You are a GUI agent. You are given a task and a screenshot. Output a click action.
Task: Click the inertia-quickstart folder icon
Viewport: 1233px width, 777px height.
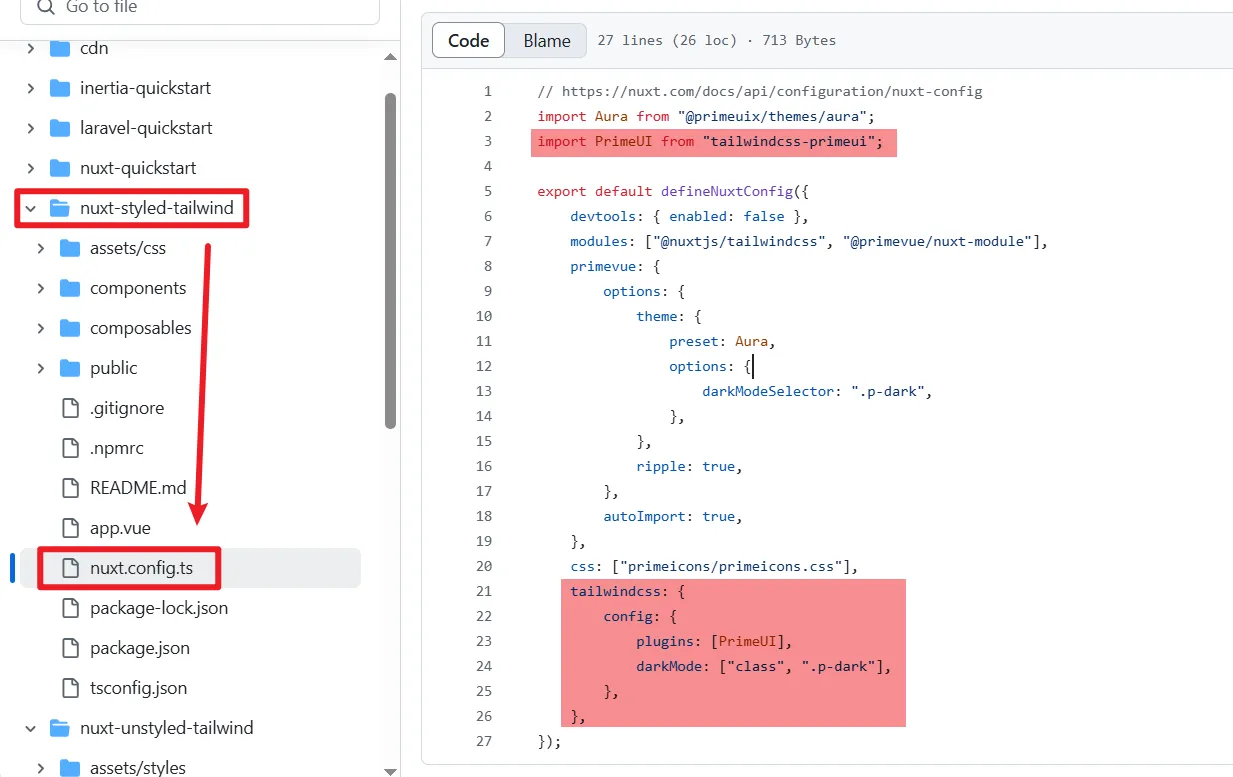[60, 88]
